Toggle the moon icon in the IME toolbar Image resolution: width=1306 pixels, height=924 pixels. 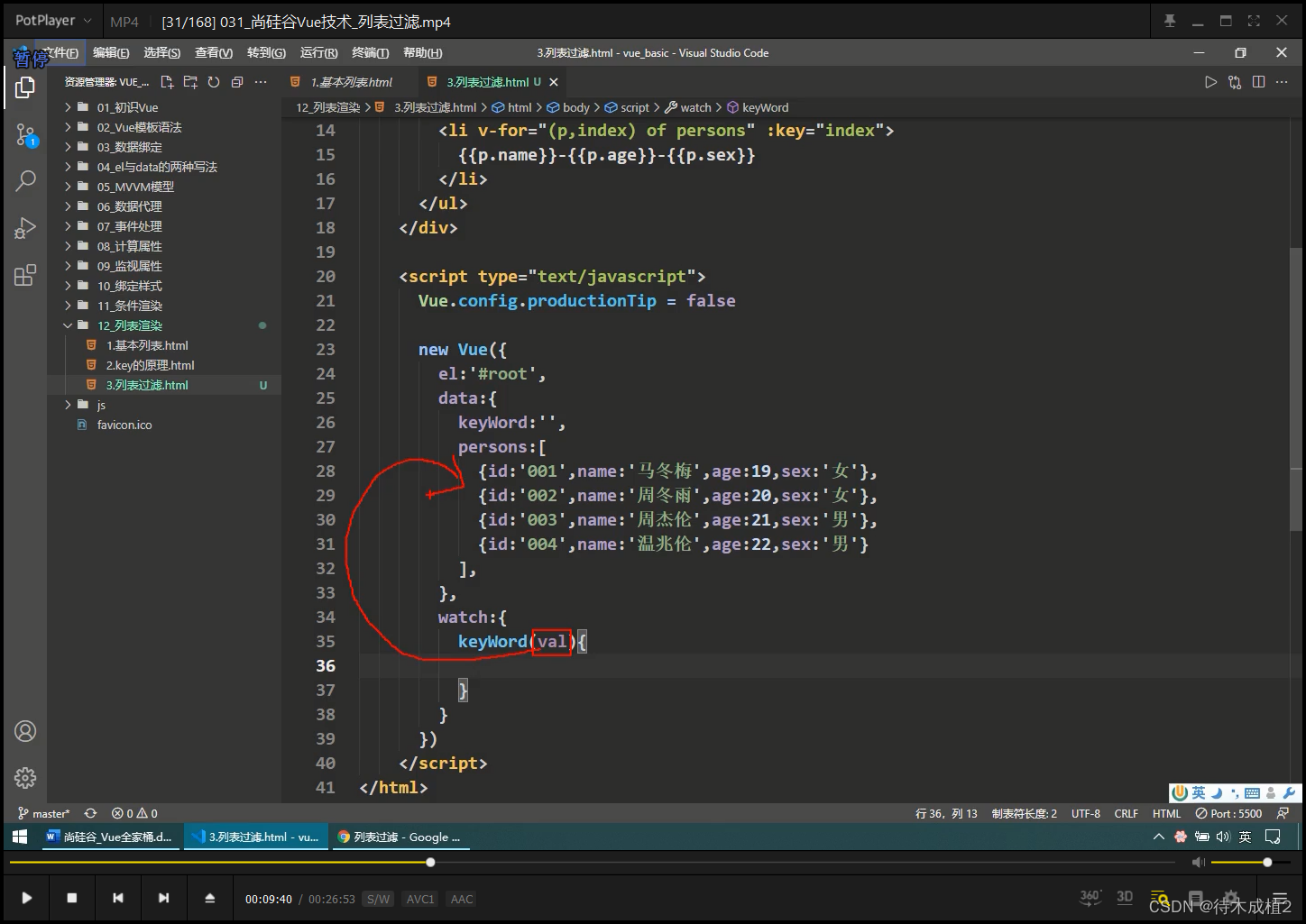[x=1216, y=793]
